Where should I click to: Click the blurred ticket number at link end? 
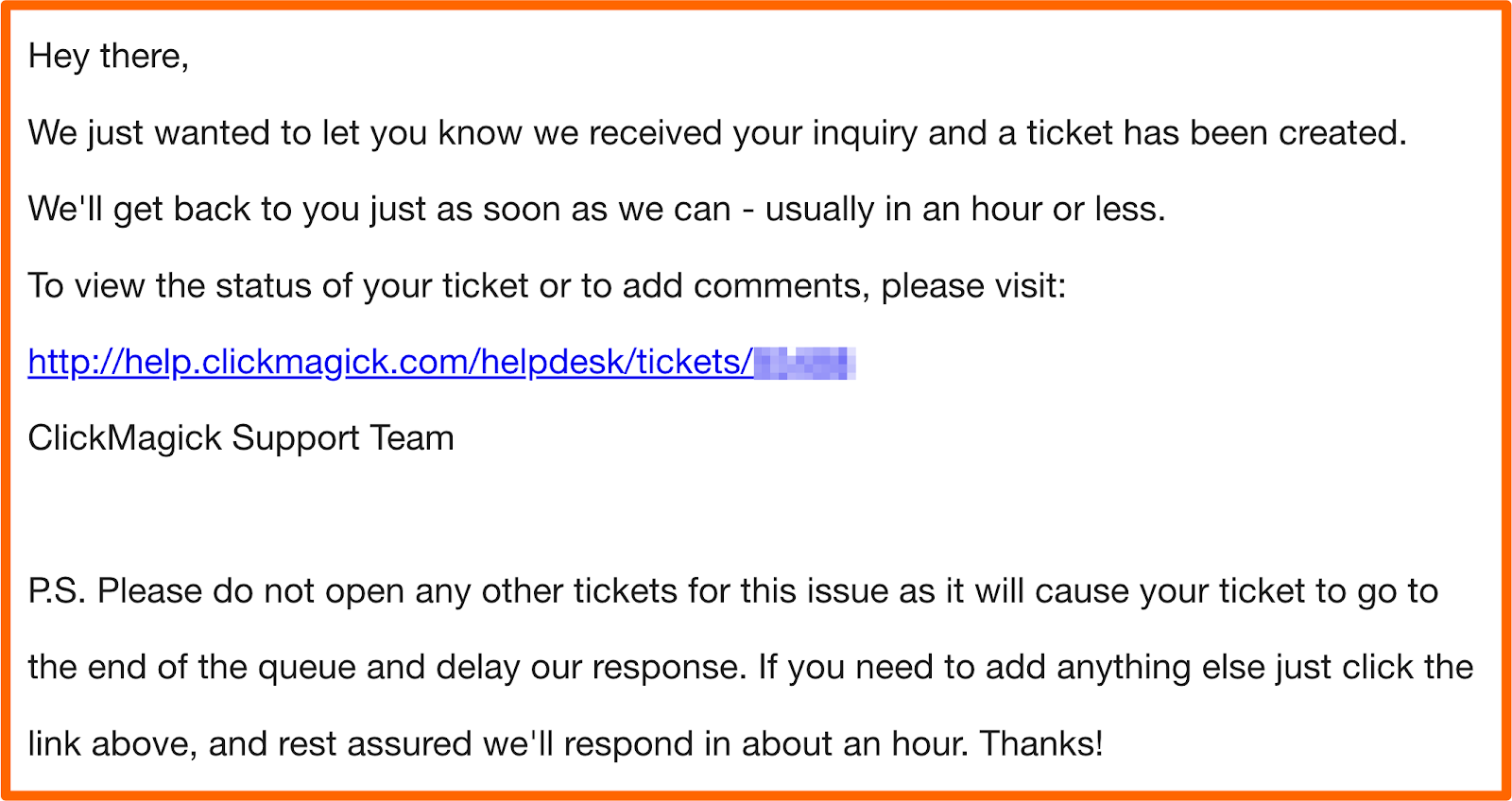805,364
